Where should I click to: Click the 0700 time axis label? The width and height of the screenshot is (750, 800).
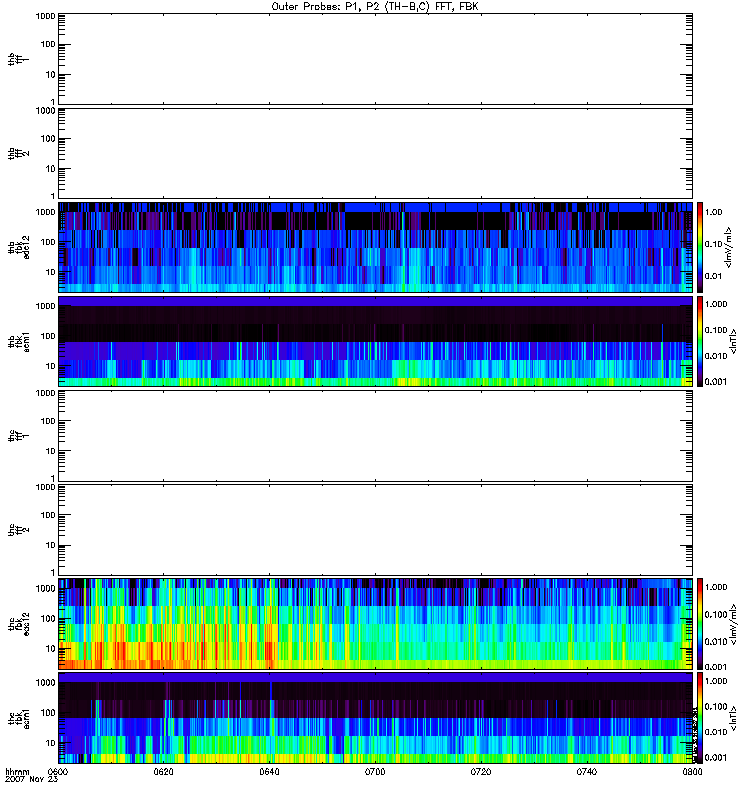pos(375,773)
